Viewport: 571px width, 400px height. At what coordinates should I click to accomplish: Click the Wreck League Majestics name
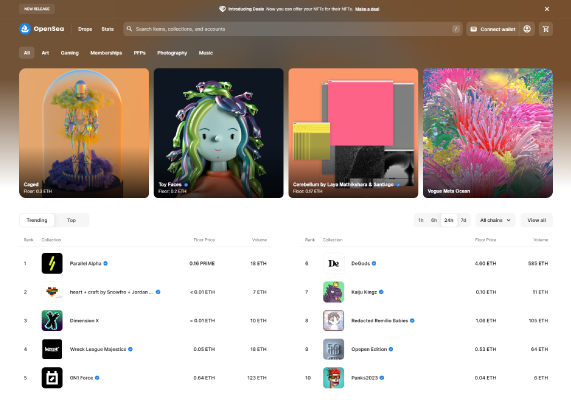pyautogui.click(x=98, y=349)
